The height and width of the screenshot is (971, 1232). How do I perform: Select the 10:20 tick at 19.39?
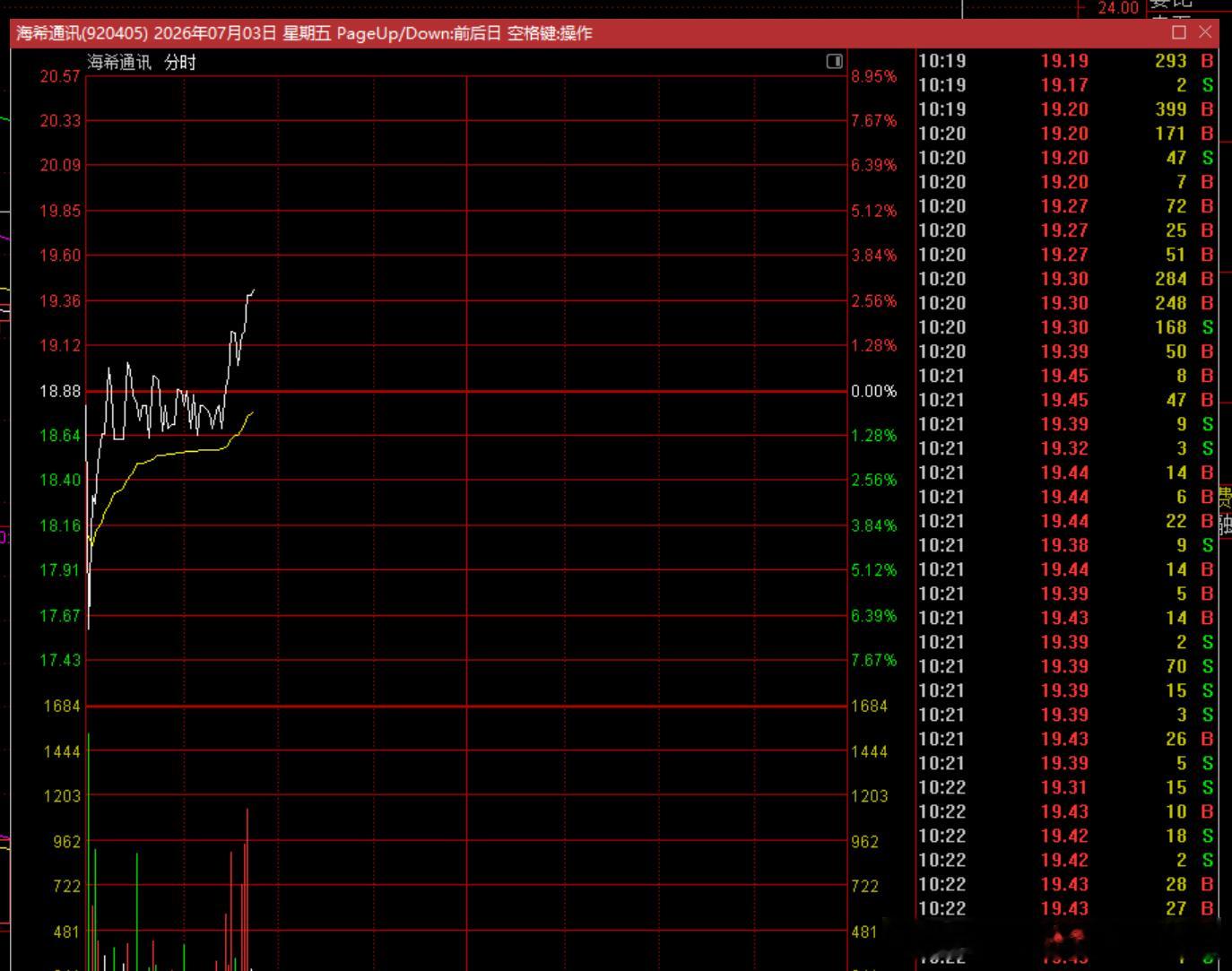pos(1066,351)
